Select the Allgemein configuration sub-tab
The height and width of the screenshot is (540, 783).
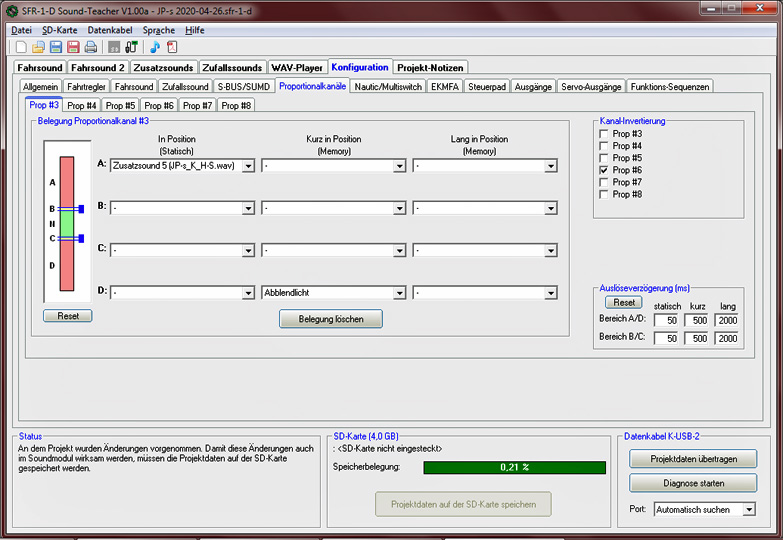click(40, 86)
